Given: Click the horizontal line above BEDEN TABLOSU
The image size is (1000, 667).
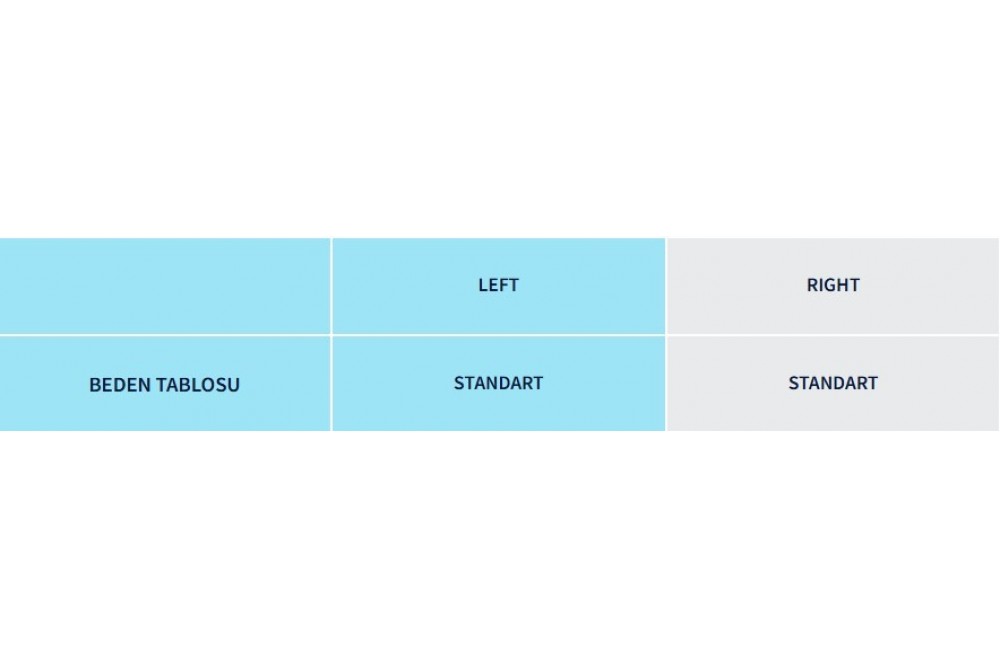Looking at the screenshot, I should [164, 335].
